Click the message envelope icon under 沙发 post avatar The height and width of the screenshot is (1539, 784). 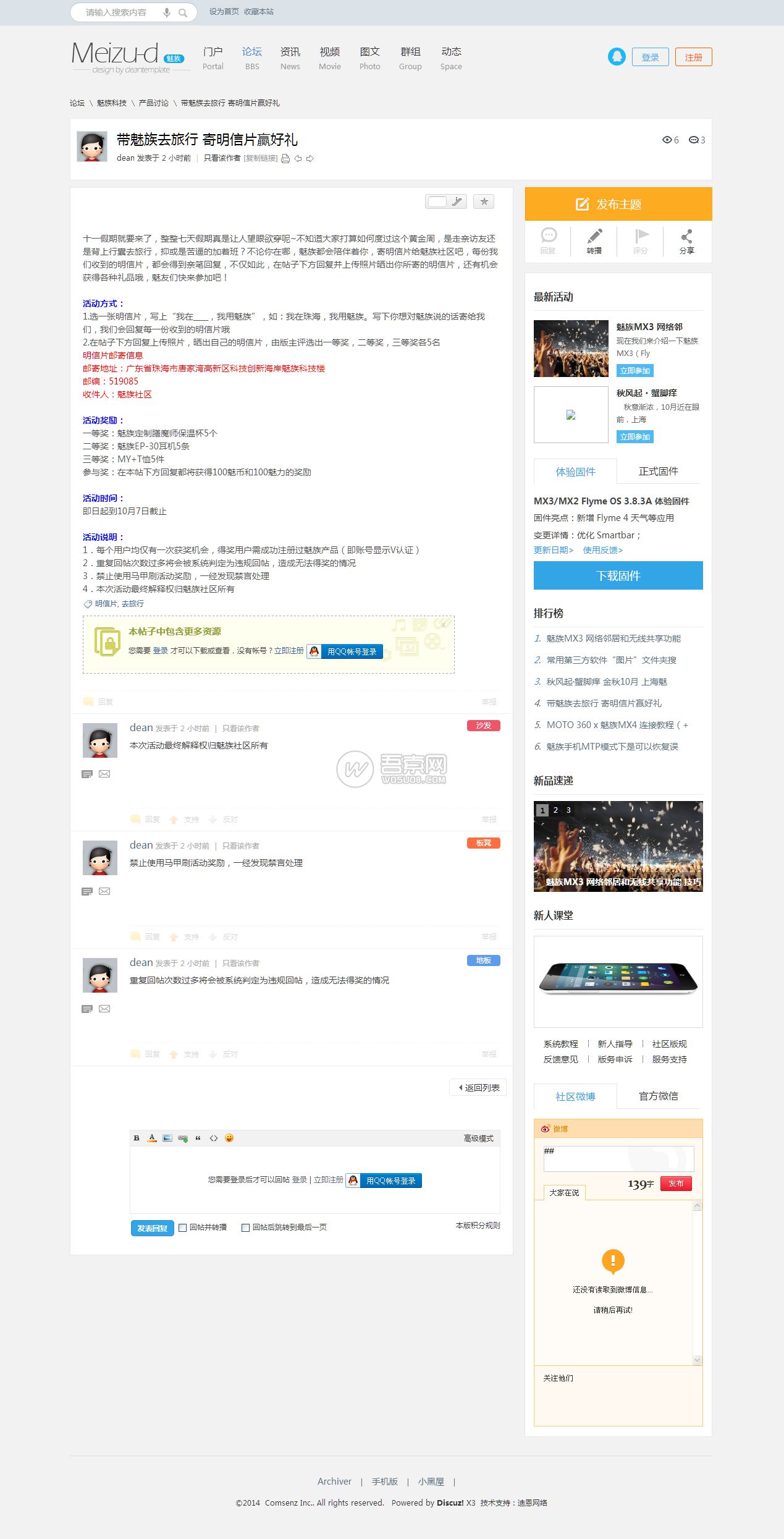104,774
